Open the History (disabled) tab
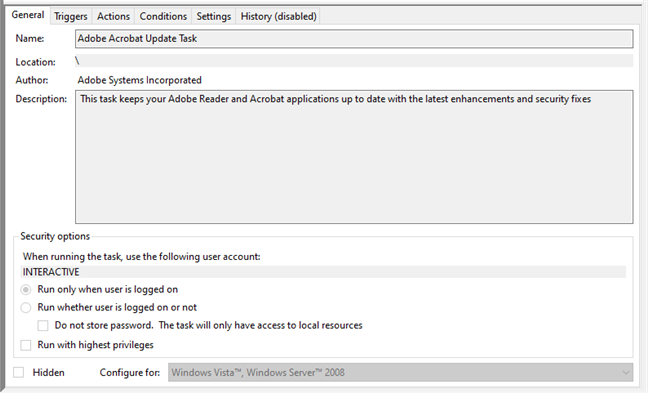Image resolution: width=648 pixels, height=393 pixels. [279, 16]
